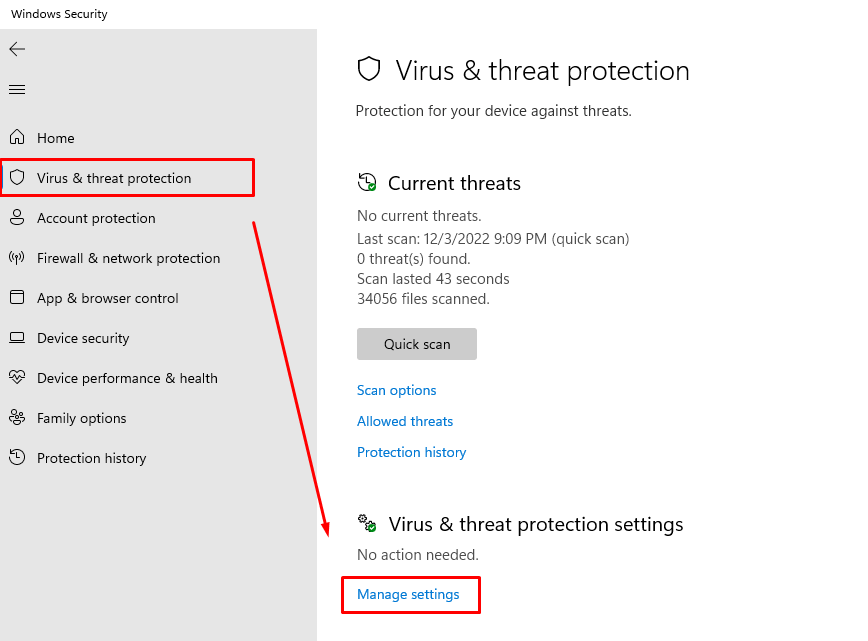The image size is (868, 641).
Task: Click the Virus & threat protection shield icon in sidebar
Action: (x=17, y=177)
